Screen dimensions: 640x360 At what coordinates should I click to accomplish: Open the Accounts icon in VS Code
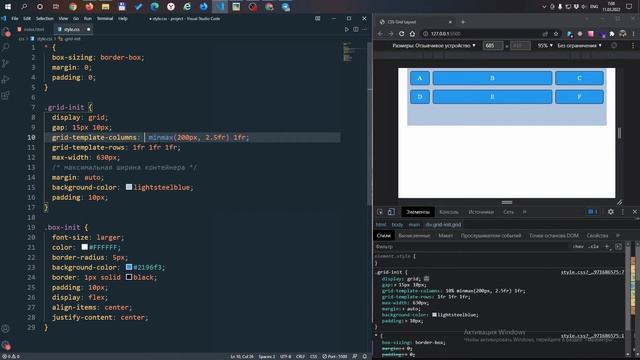tap(6, 329)
